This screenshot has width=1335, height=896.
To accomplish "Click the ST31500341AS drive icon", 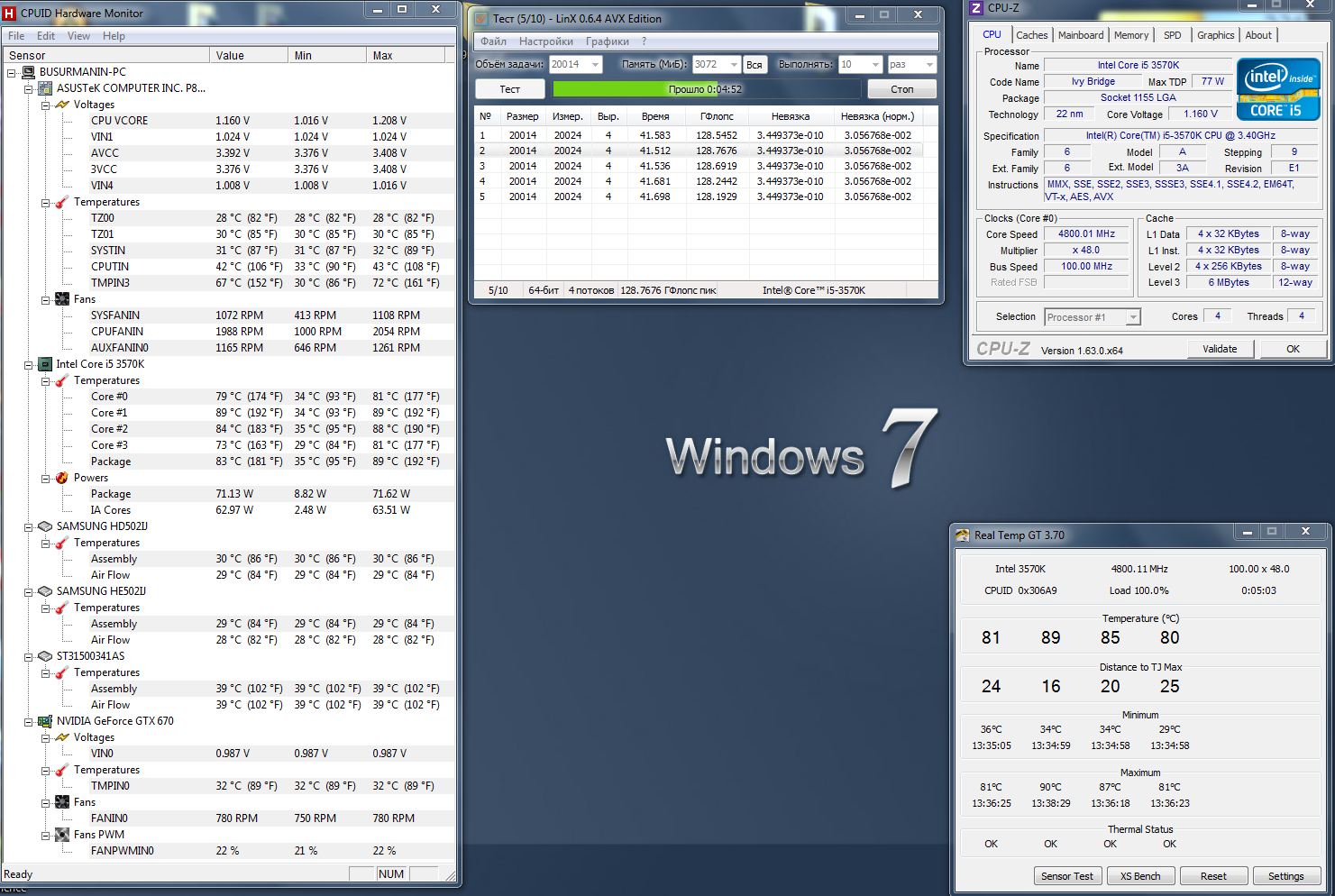I will coord(44,656).
